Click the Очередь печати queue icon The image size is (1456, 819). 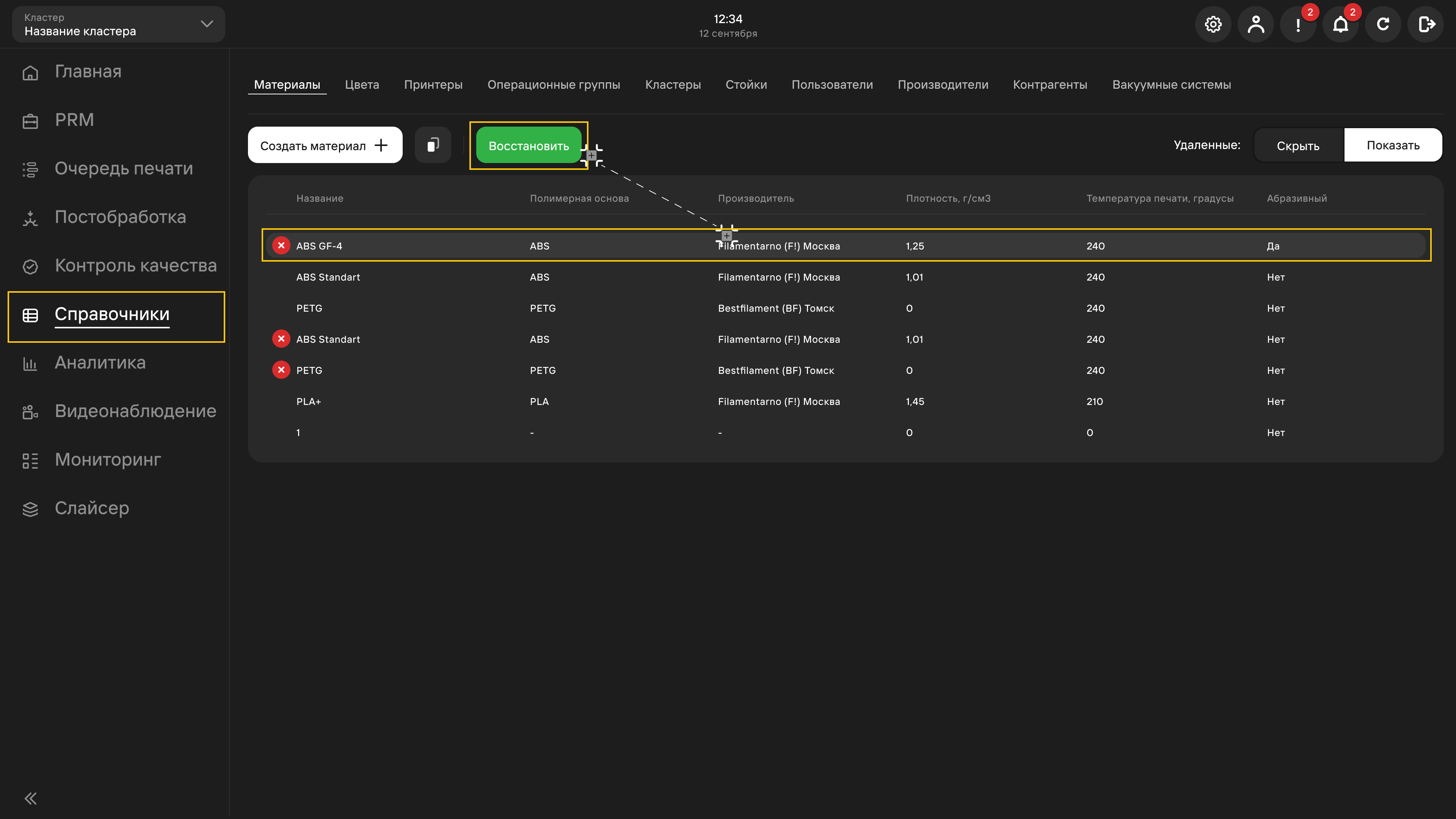coord(30,169)
